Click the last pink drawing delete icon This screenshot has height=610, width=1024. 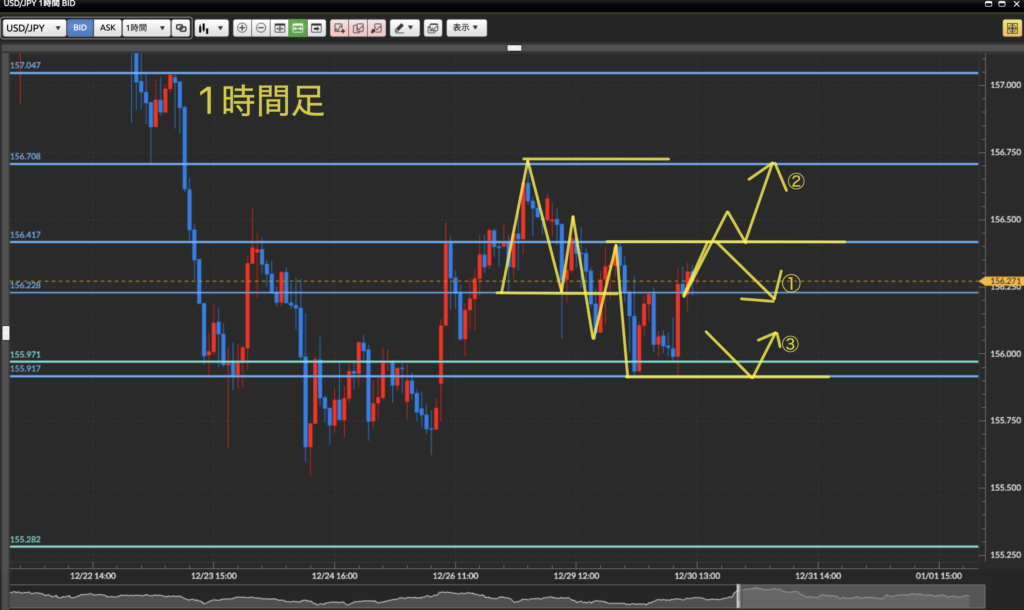pyautogui.click(x=376, y=28)
